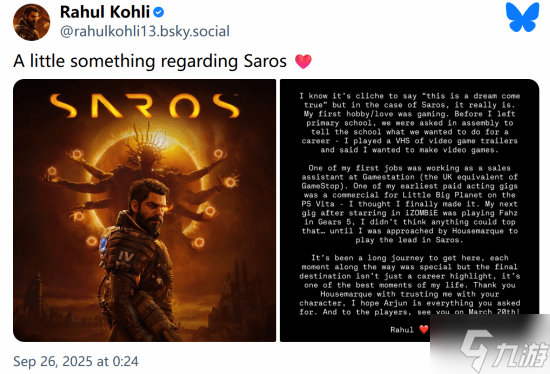The width and height of the screenshot is (550, 374).
Task: Click the heart next to 'Rahul' signature
Action: point(424,329)
